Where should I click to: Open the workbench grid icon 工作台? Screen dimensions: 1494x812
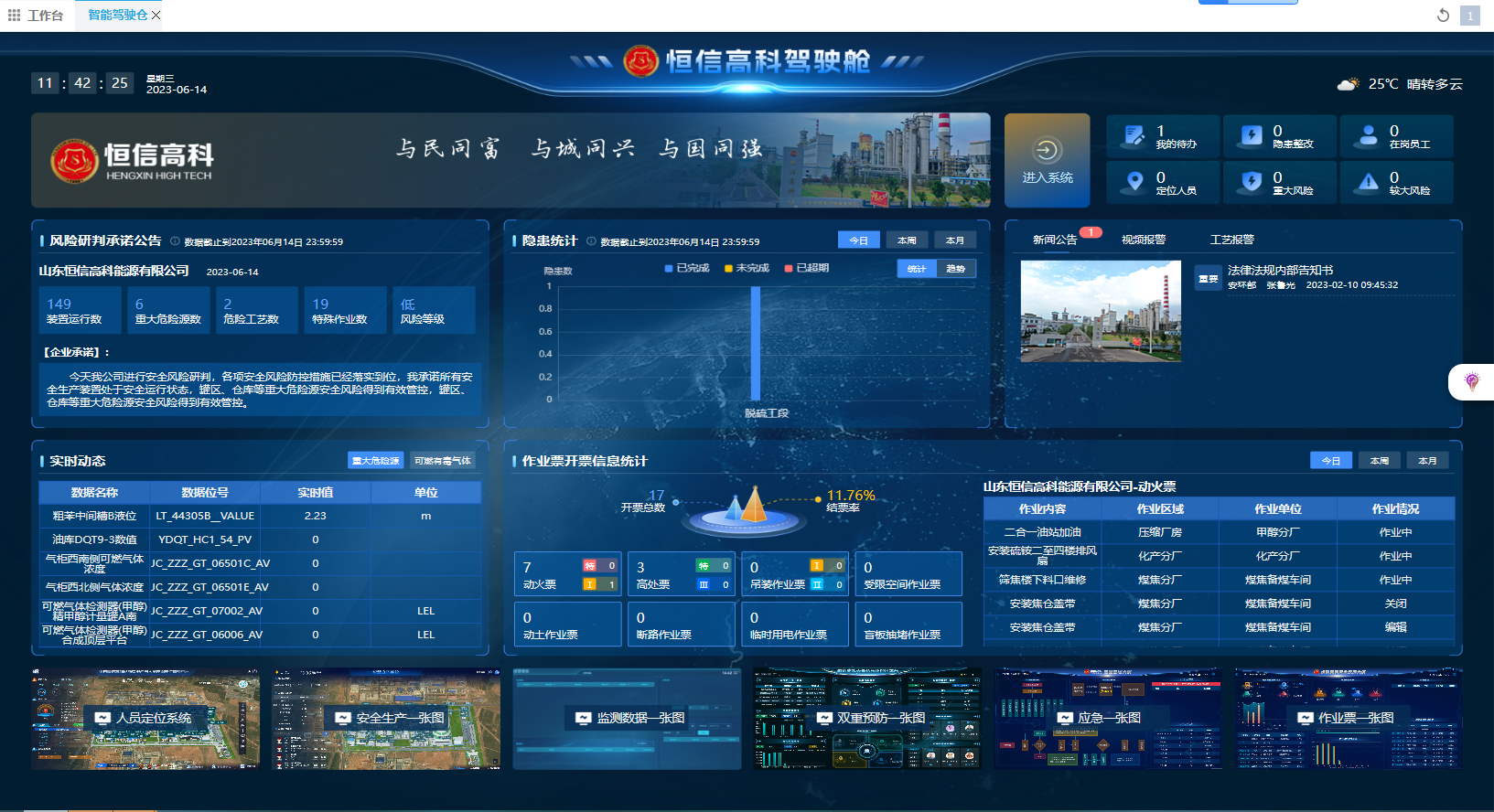[14, 16]
